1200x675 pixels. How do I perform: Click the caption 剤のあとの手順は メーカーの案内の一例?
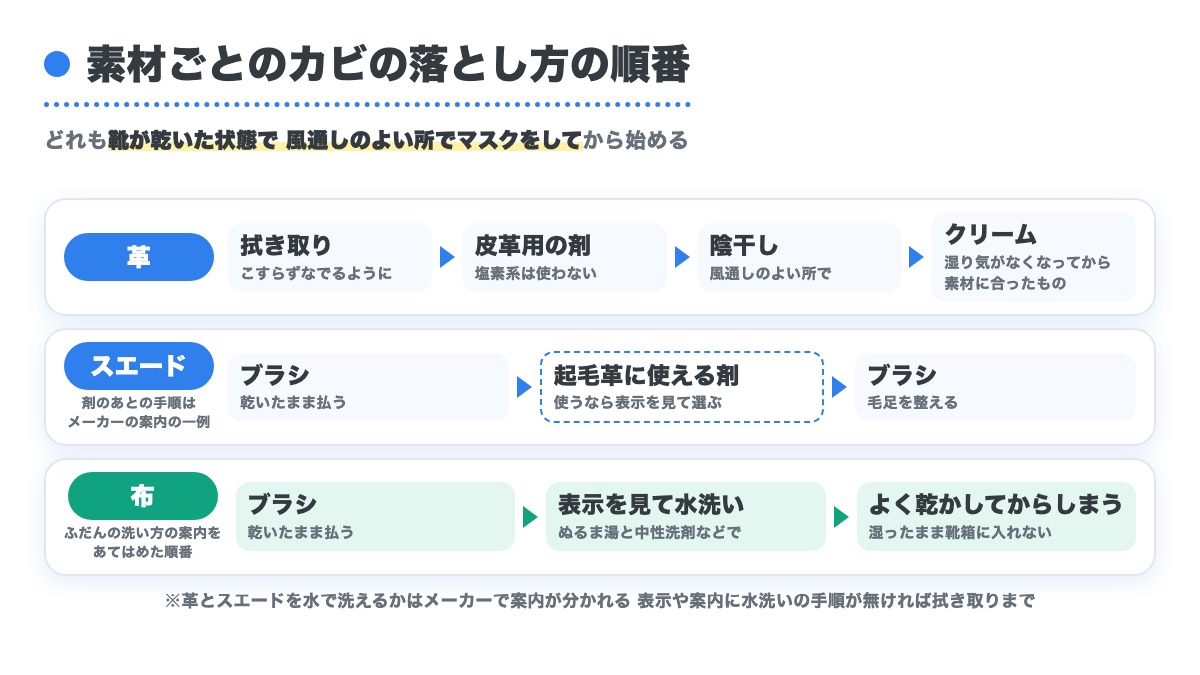[x=139, y=413]
